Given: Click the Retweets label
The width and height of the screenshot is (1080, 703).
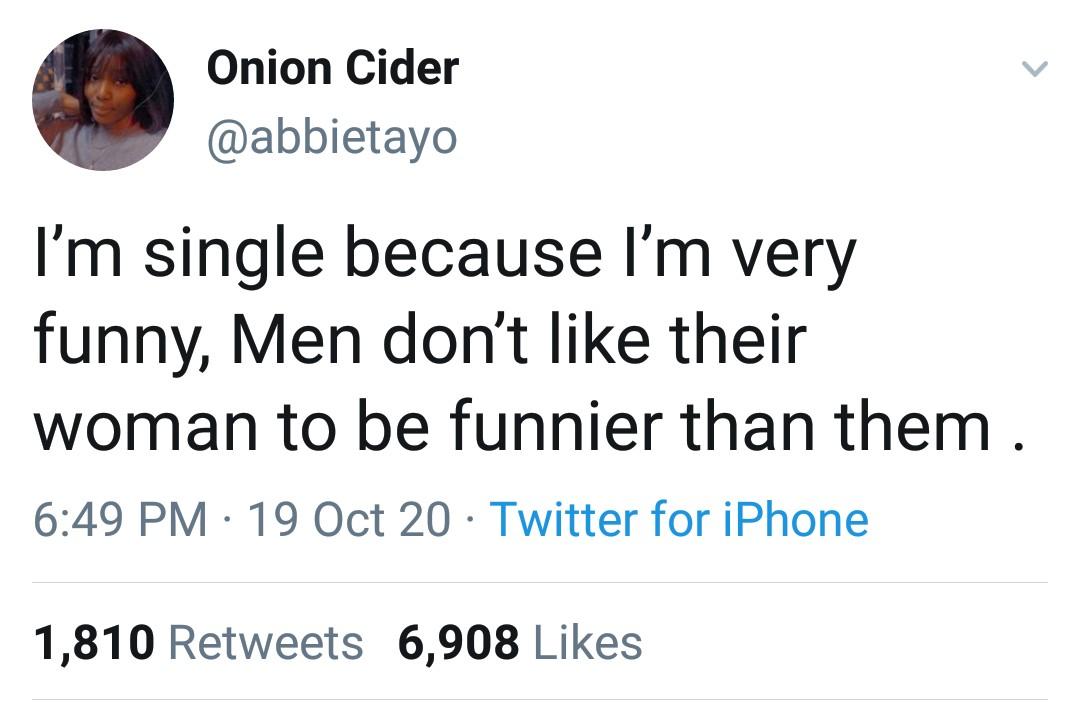Looking at the screenshot, I should click(x=266, y=642).
